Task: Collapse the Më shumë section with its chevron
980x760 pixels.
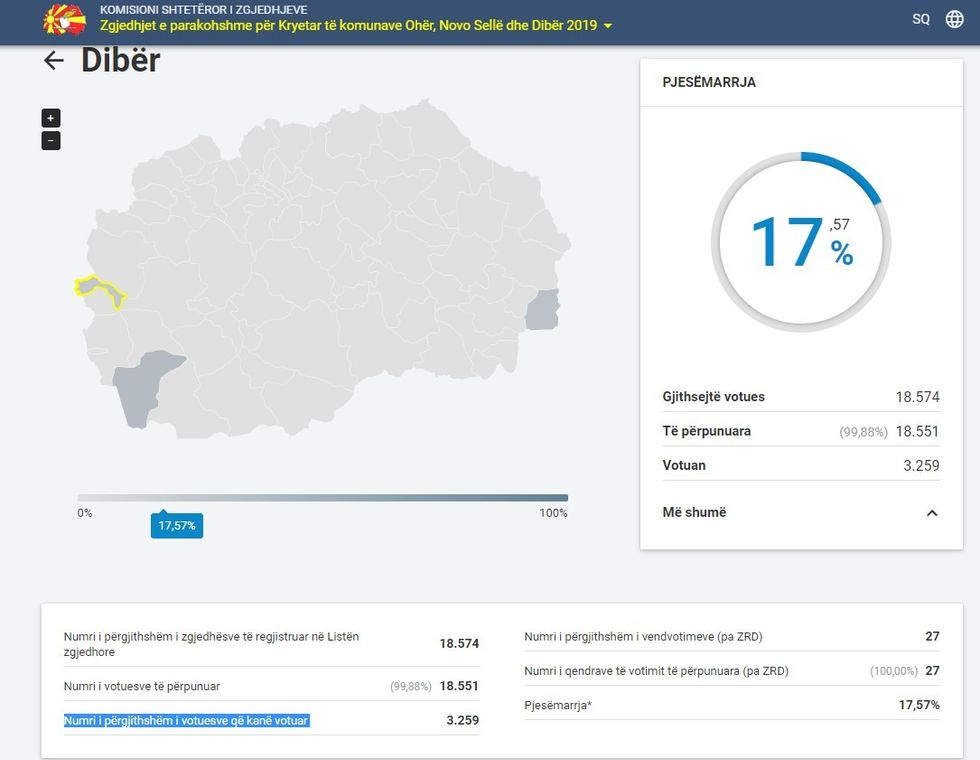Action: pos(932,512)
